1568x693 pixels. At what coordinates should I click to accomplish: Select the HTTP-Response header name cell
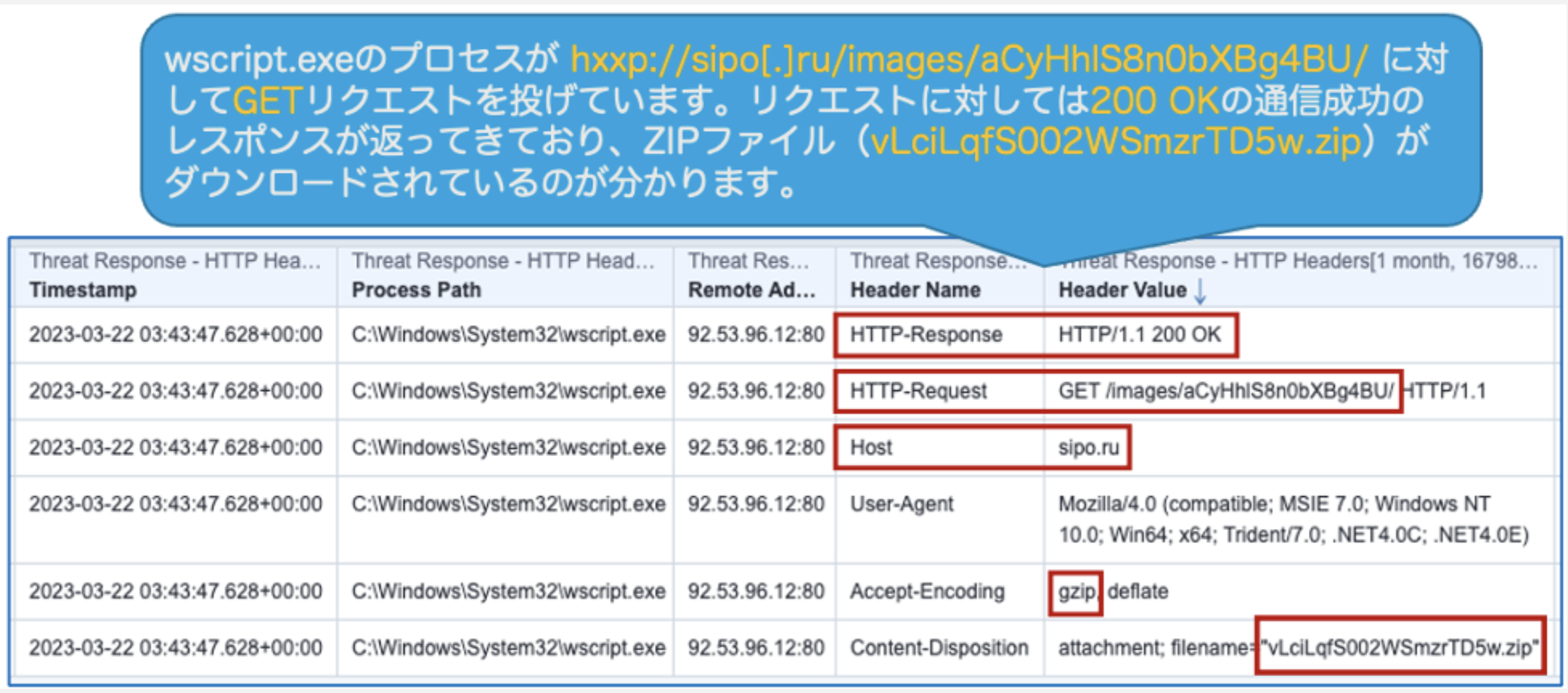(x=926, y=335)
